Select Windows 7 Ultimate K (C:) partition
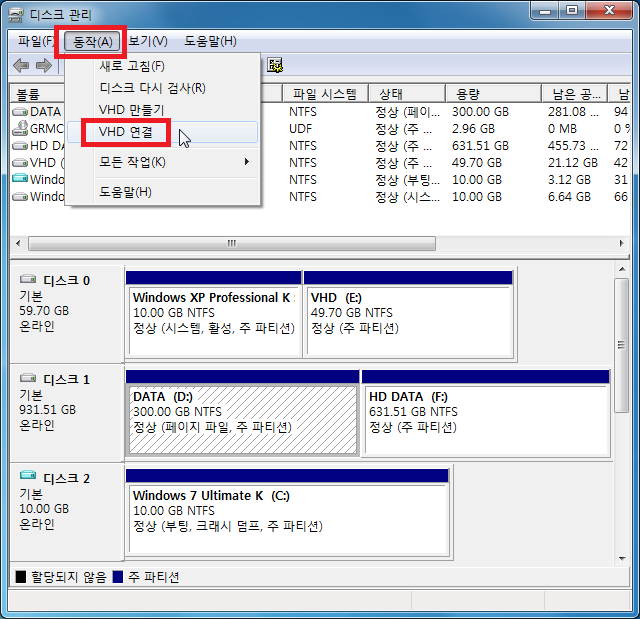Image resolution: width=640 pixels, height=619 pixels. tap(287, 513)
